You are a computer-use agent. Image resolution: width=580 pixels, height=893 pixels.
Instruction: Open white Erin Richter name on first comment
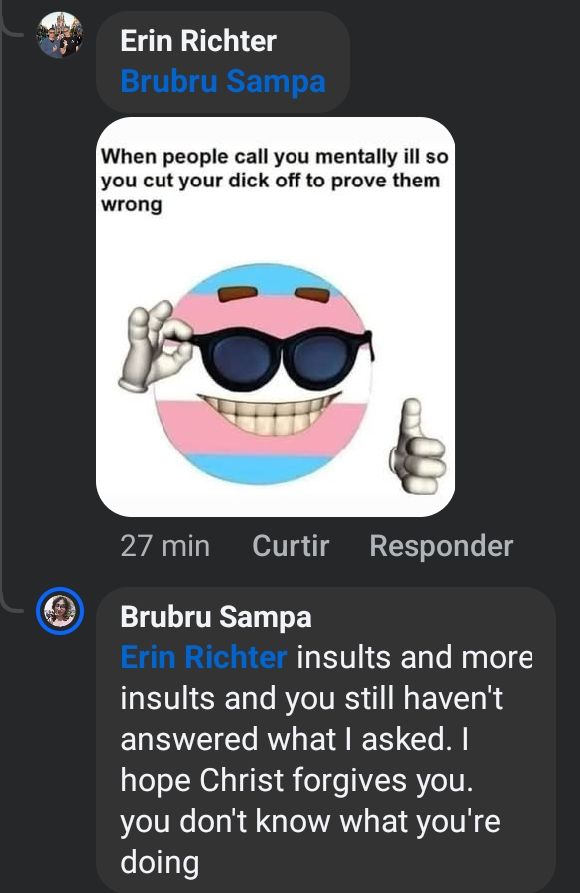[198, 41]
